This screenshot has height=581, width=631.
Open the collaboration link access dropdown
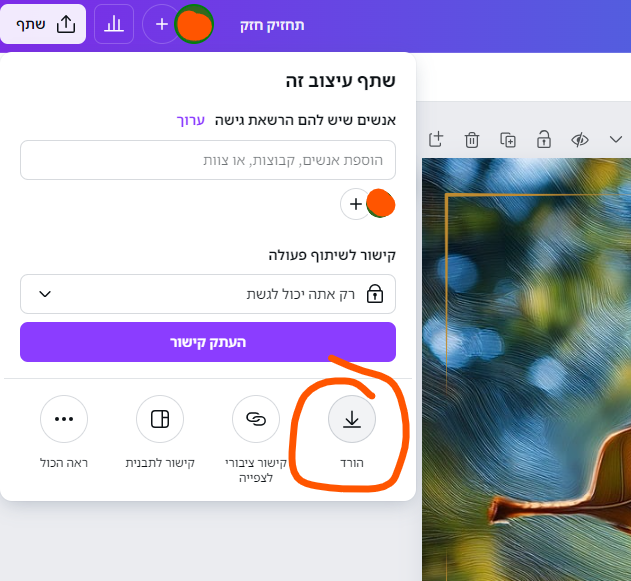[208, 294]
